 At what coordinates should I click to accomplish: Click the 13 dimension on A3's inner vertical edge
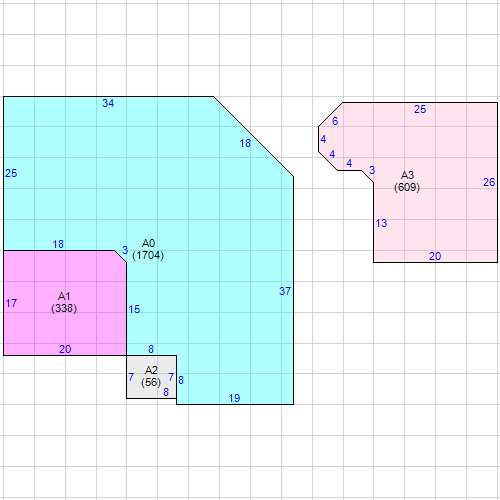click(381, 223)
